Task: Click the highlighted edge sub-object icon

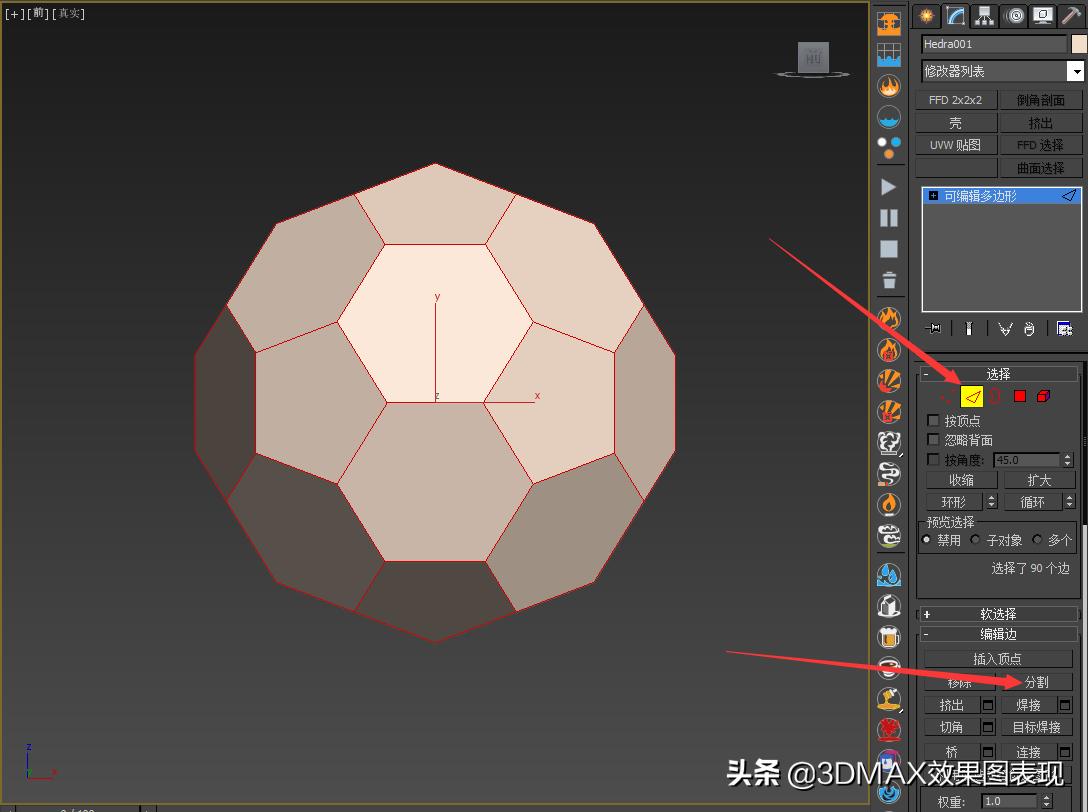Action: coord(972,396)
